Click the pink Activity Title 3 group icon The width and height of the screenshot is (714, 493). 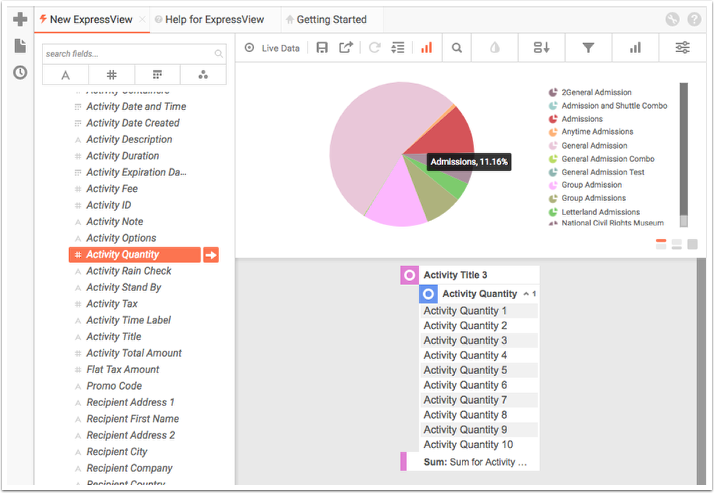[x=409, y=275]
